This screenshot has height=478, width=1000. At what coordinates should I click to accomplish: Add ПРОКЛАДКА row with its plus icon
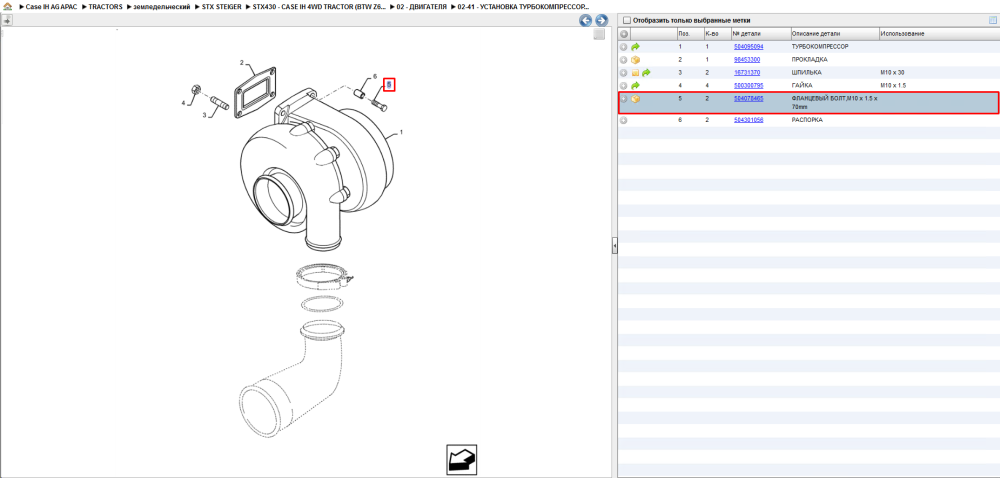pyautogui.click(x=624, y=60)
